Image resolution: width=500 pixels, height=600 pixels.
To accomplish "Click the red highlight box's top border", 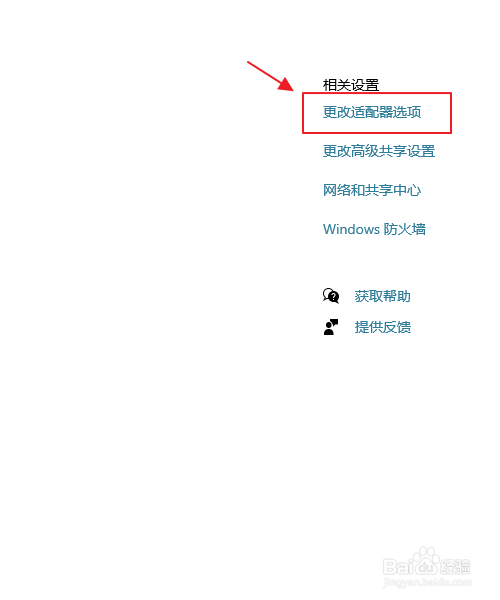I will pos(377,93).
